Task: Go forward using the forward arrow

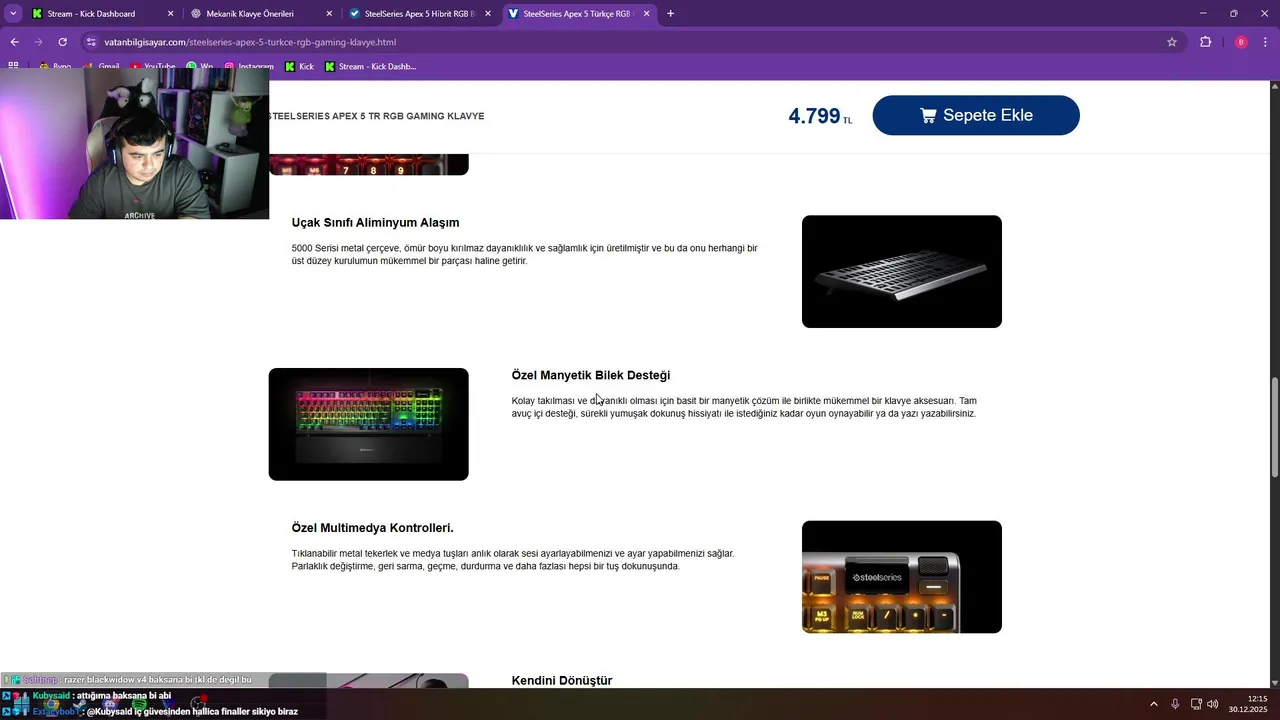Action: pyautogui.click(x=38, y=42)
